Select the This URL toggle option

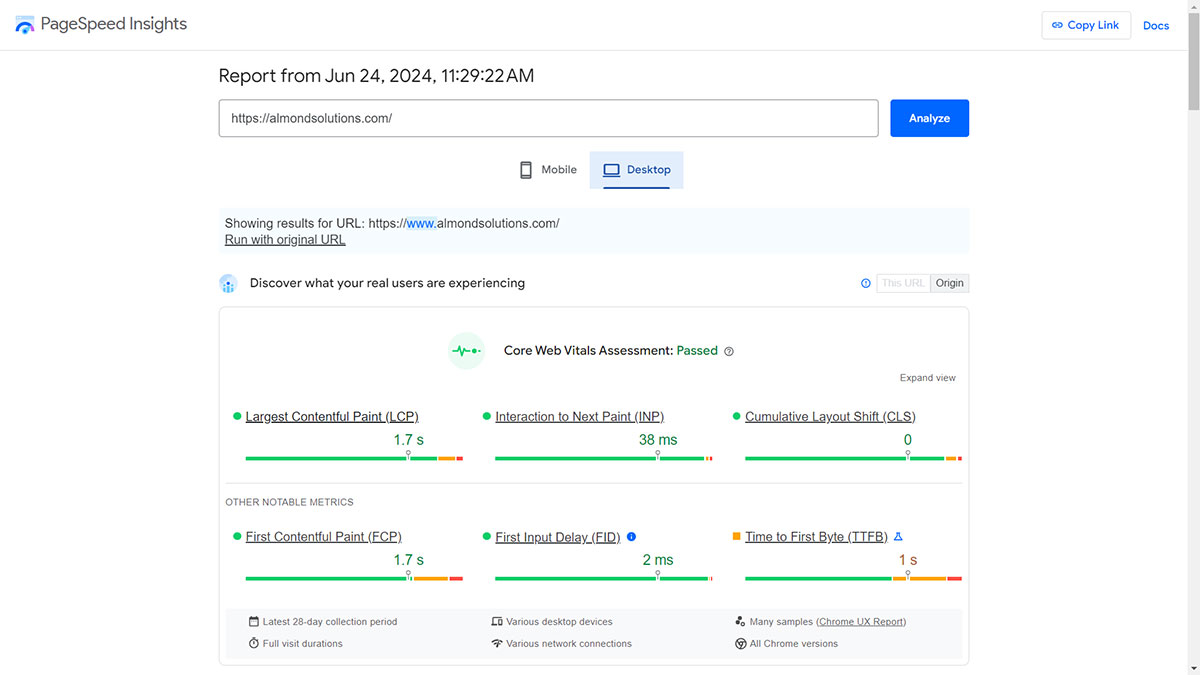pos(903,283)
